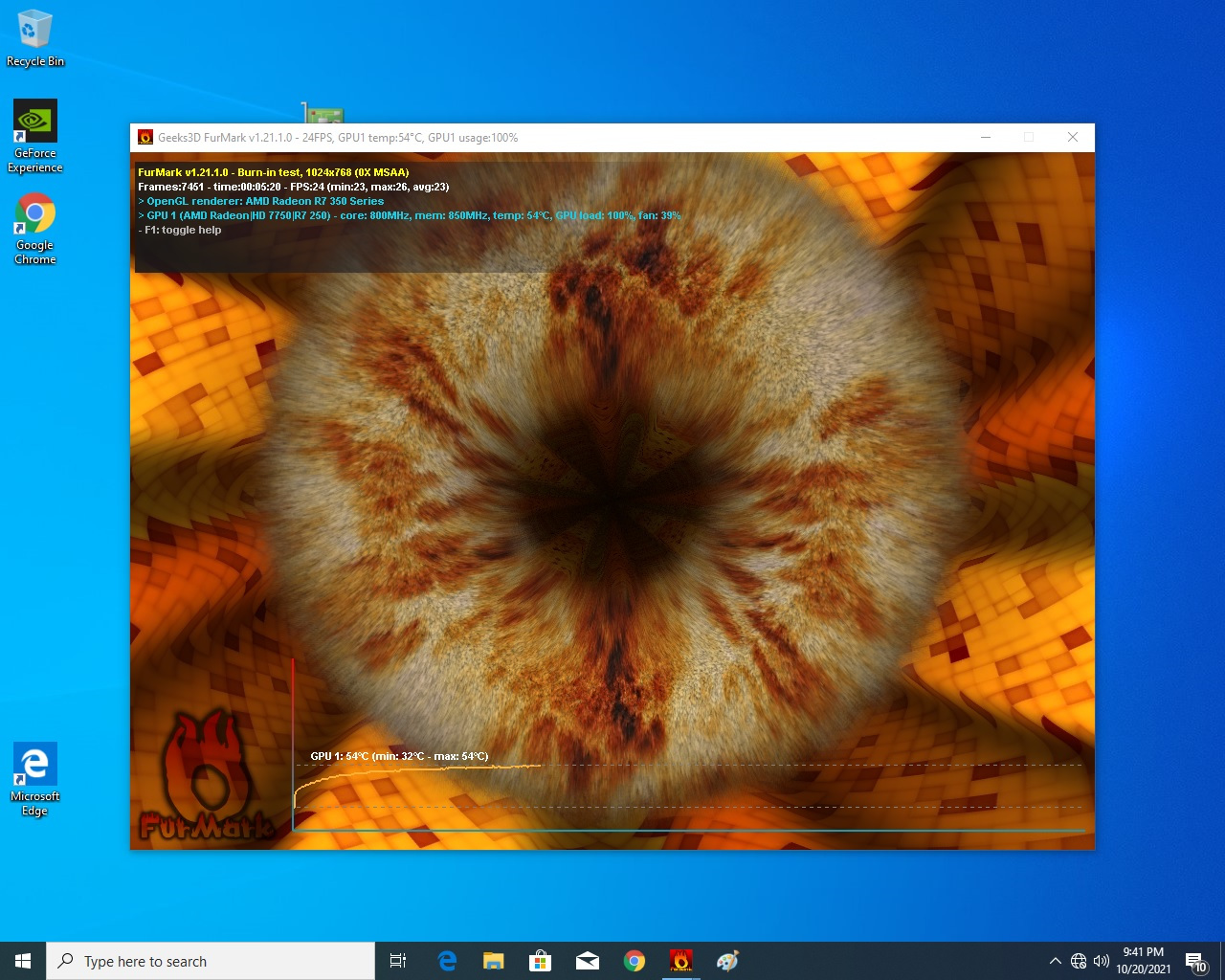Image resolution: width=1225 pixels, height=980 pixels.
Task: Select the Recycle Bin desktop icon
Action: pos(35,39)
